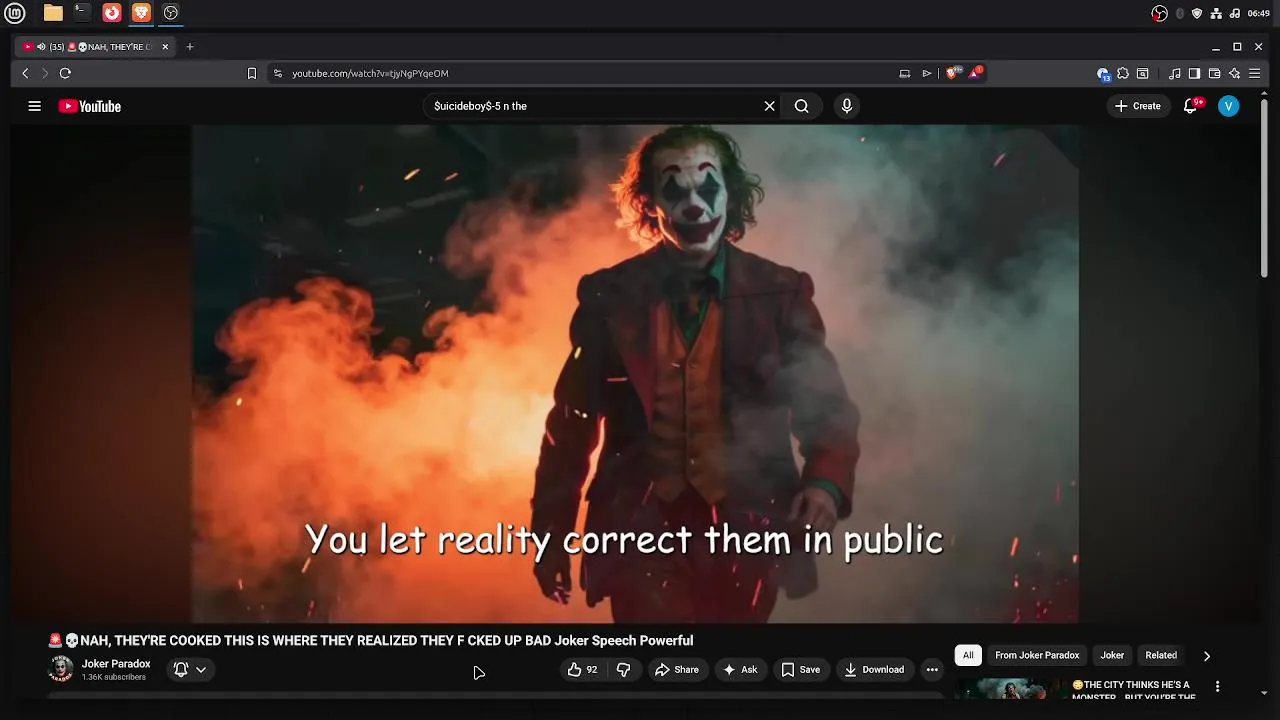Screen dimensions: 1280x720
Task: Open options for THE CITY THINKS video
Action: coord(1217,687)
